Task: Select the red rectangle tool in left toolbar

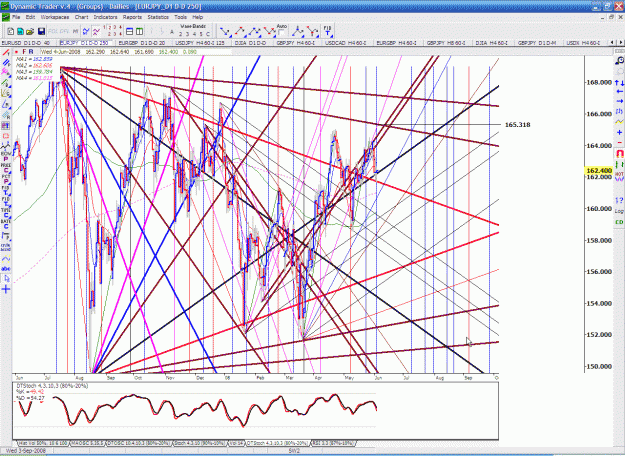Action: [6, 136]
